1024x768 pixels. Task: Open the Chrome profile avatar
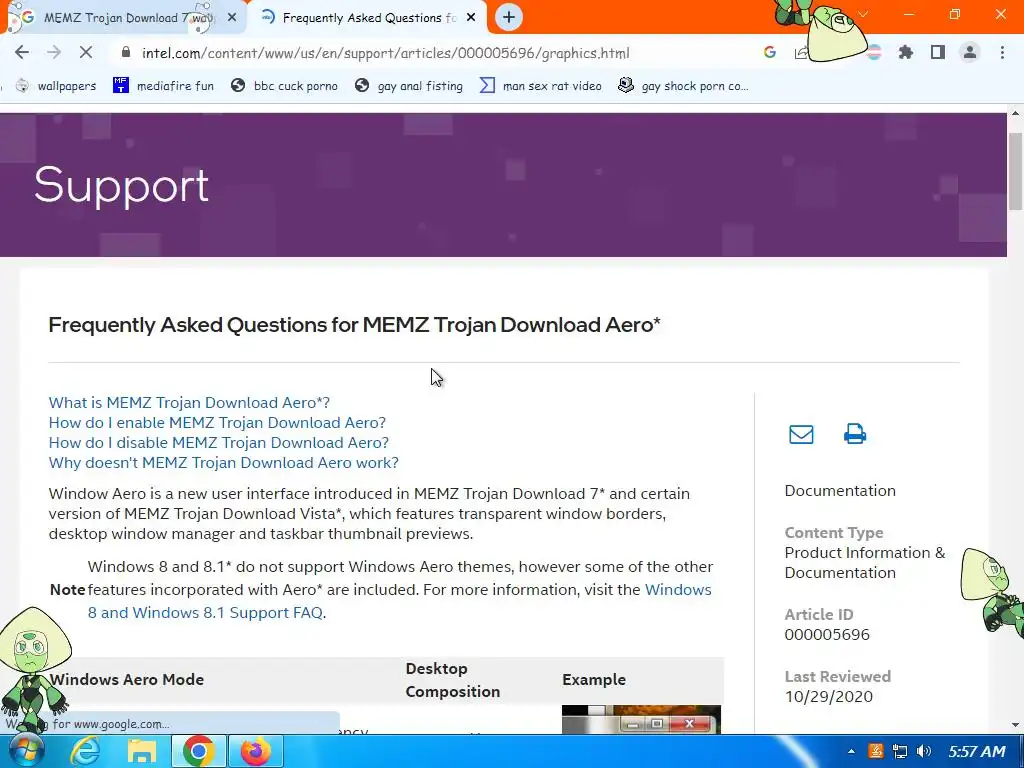pyautogui.click(x=970, y=52)
